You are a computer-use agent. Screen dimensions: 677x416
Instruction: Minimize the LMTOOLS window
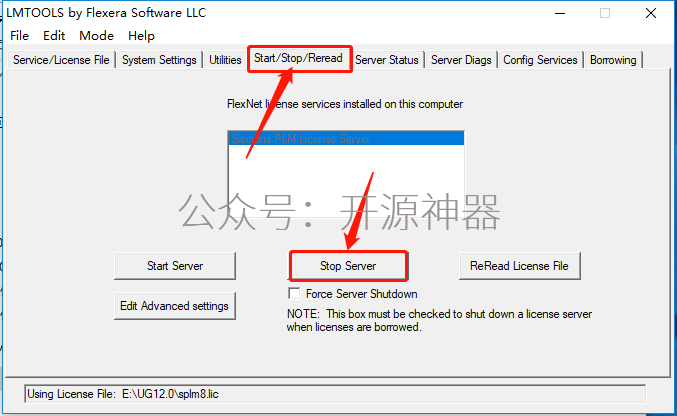[x=560, y=13]
